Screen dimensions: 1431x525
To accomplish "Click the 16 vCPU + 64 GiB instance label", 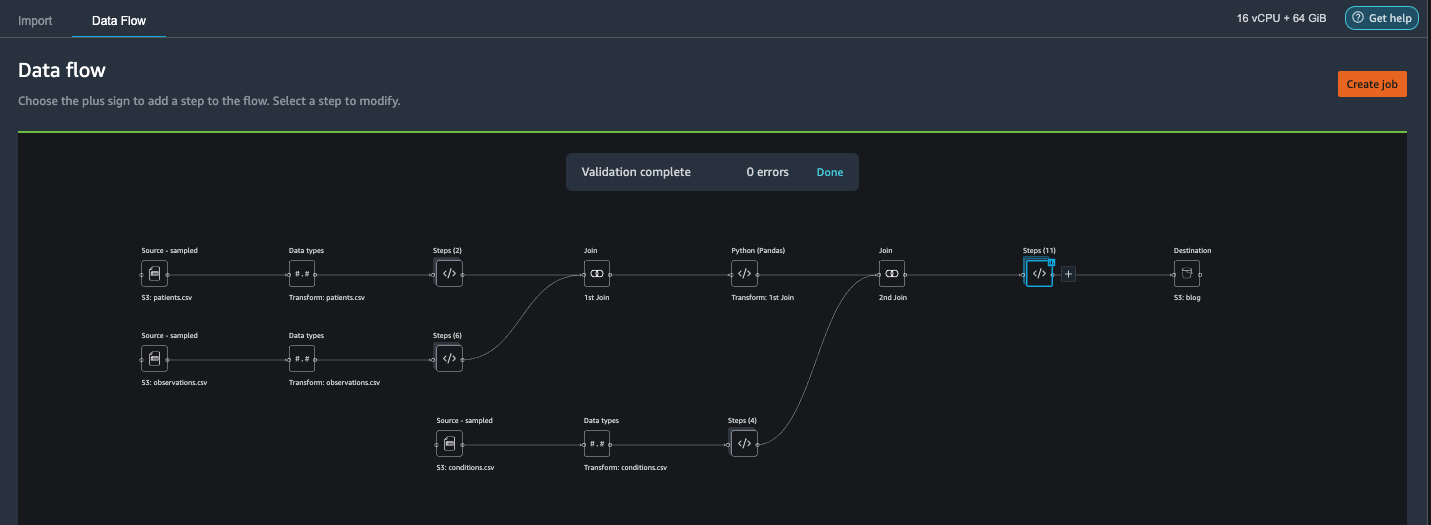I will (1281, 18).
